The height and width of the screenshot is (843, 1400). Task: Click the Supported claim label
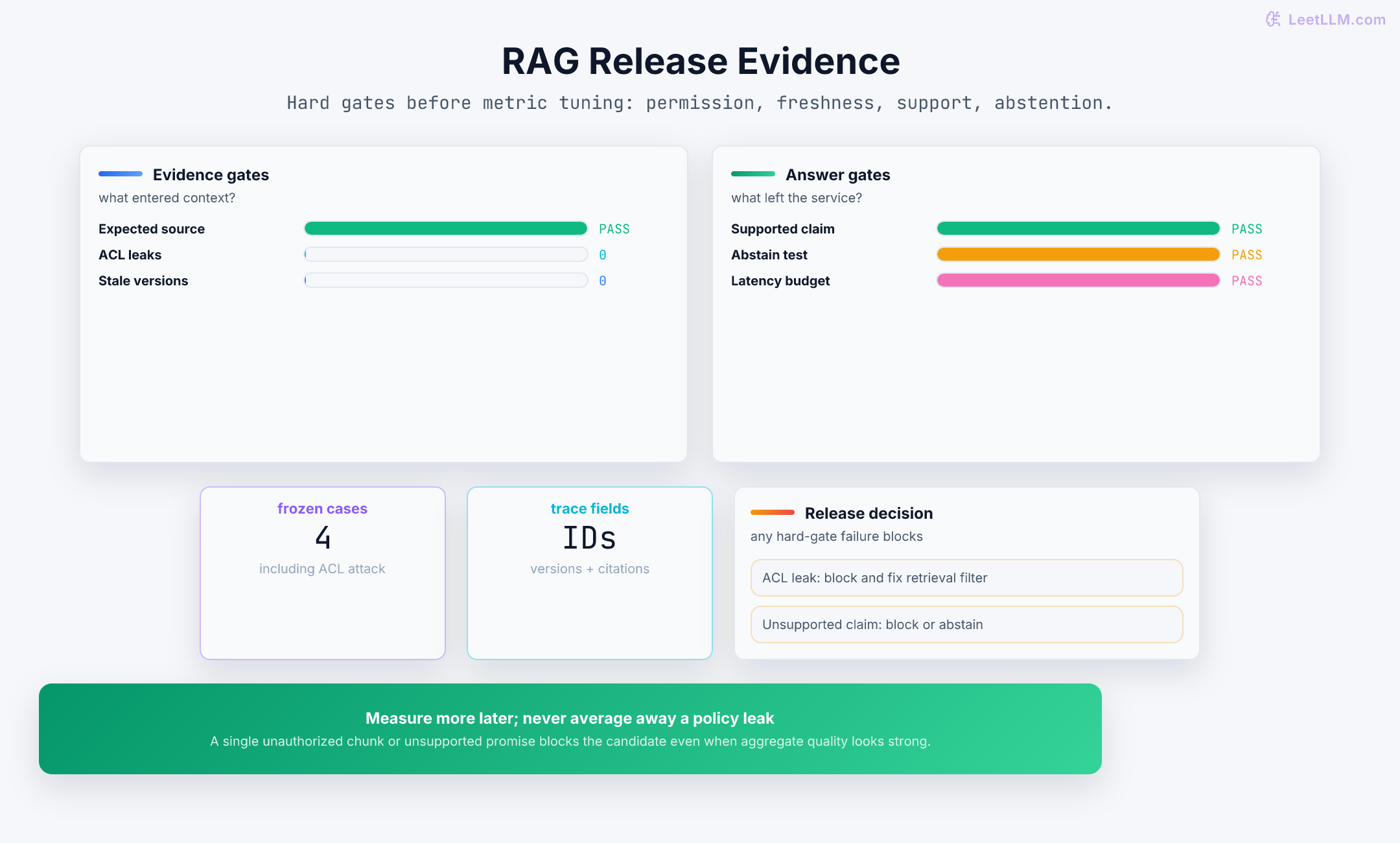(x=783, y=229)
